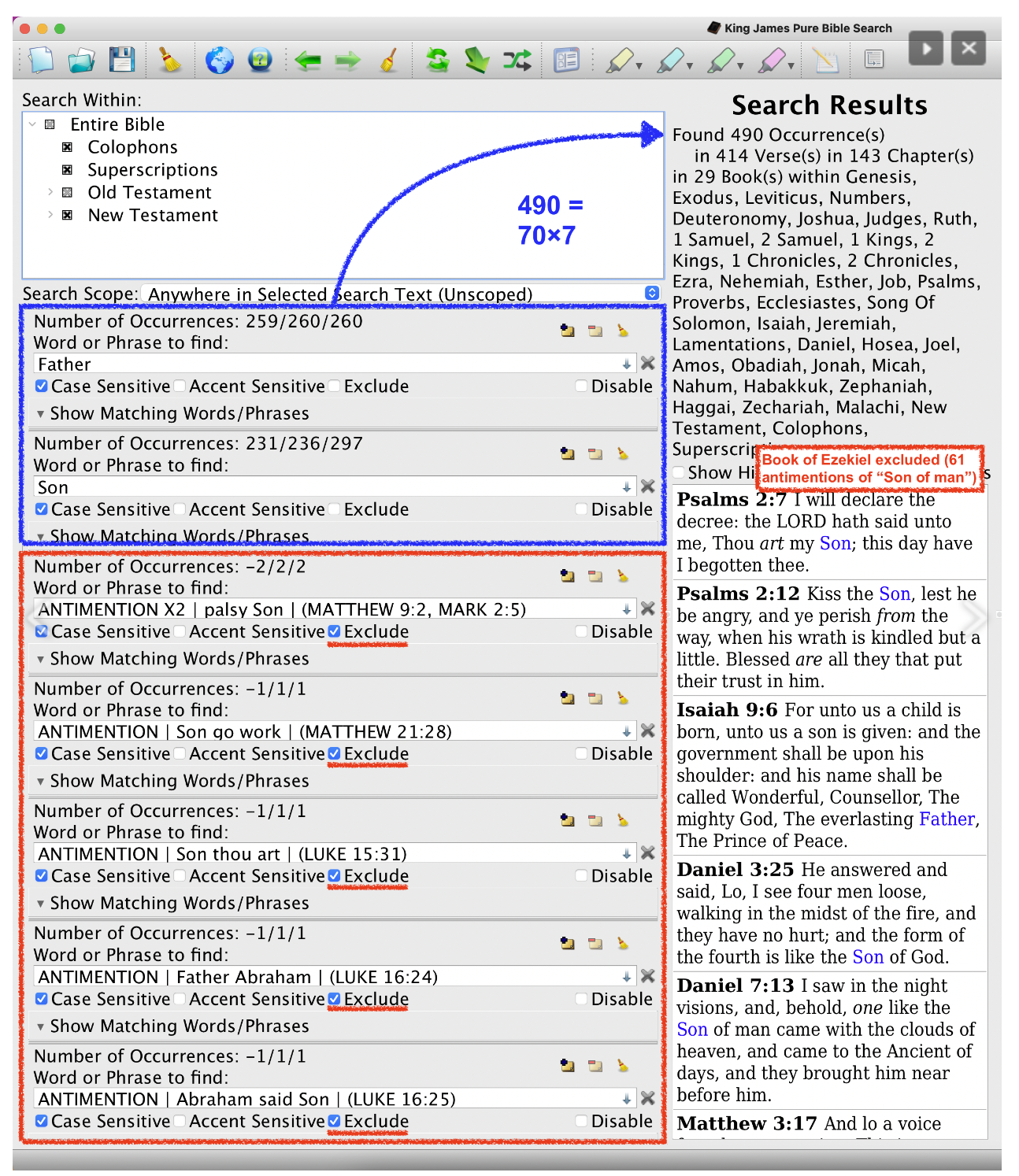The width and height of the screenshot is (1019, 1176).
Task: Open help with the question mark icon
Action: [260, 60]
